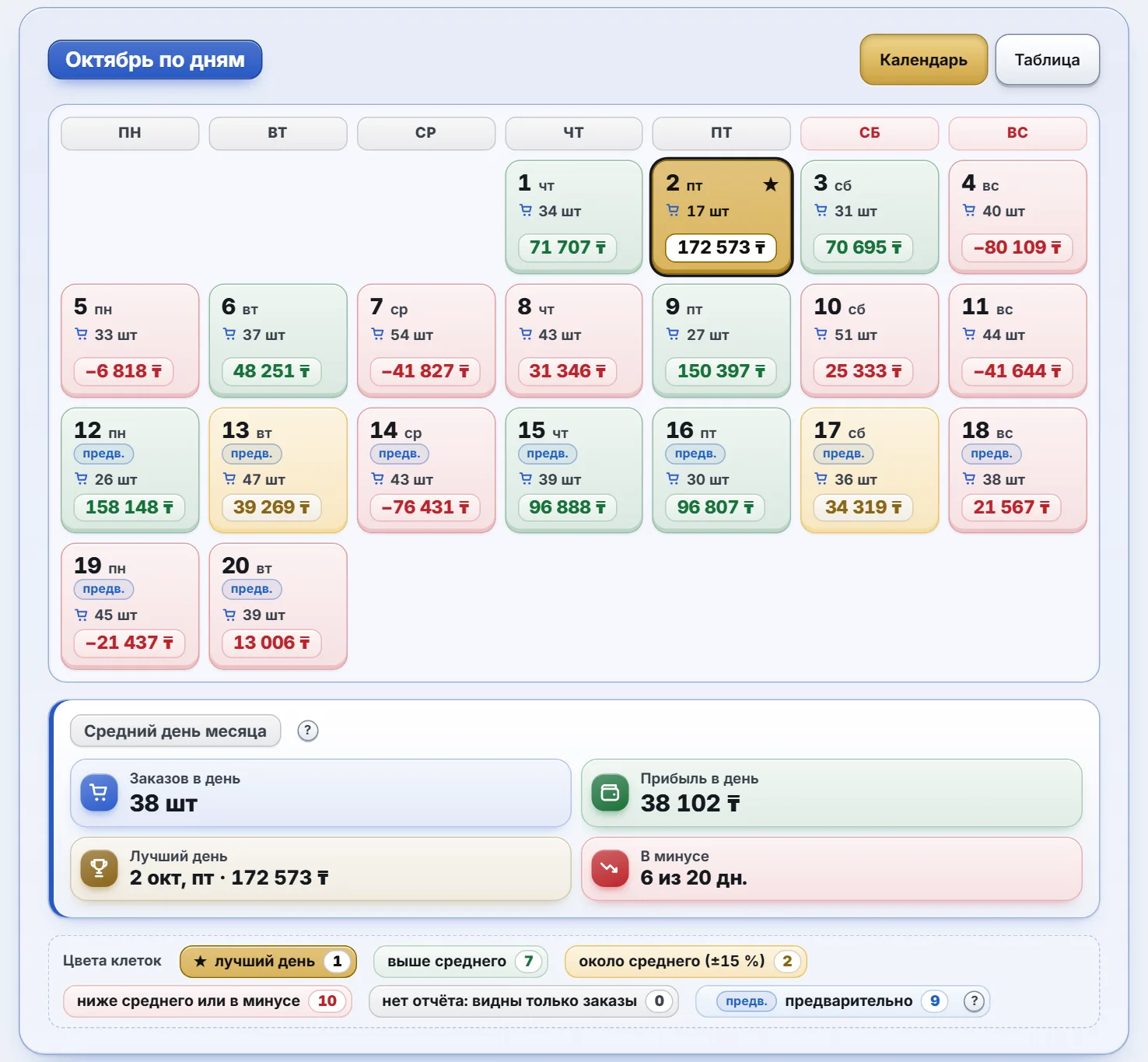Toggle the выше среднего legend filter

(460, 962)
